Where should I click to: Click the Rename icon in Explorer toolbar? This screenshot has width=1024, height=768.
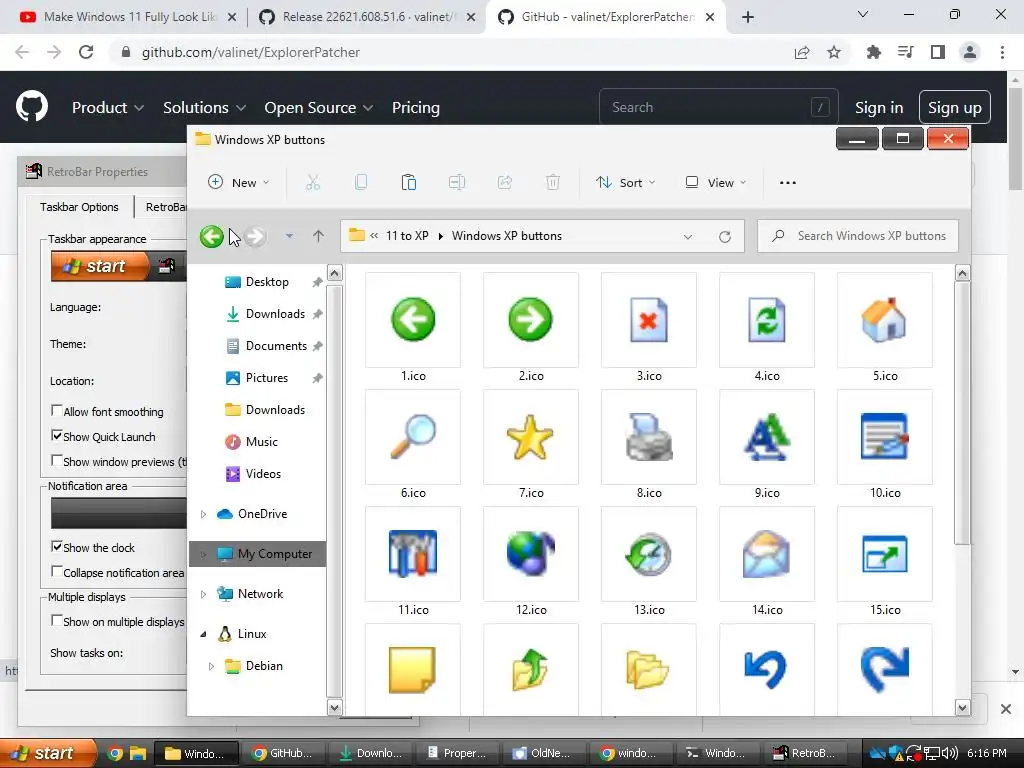[x=456, y=183]
